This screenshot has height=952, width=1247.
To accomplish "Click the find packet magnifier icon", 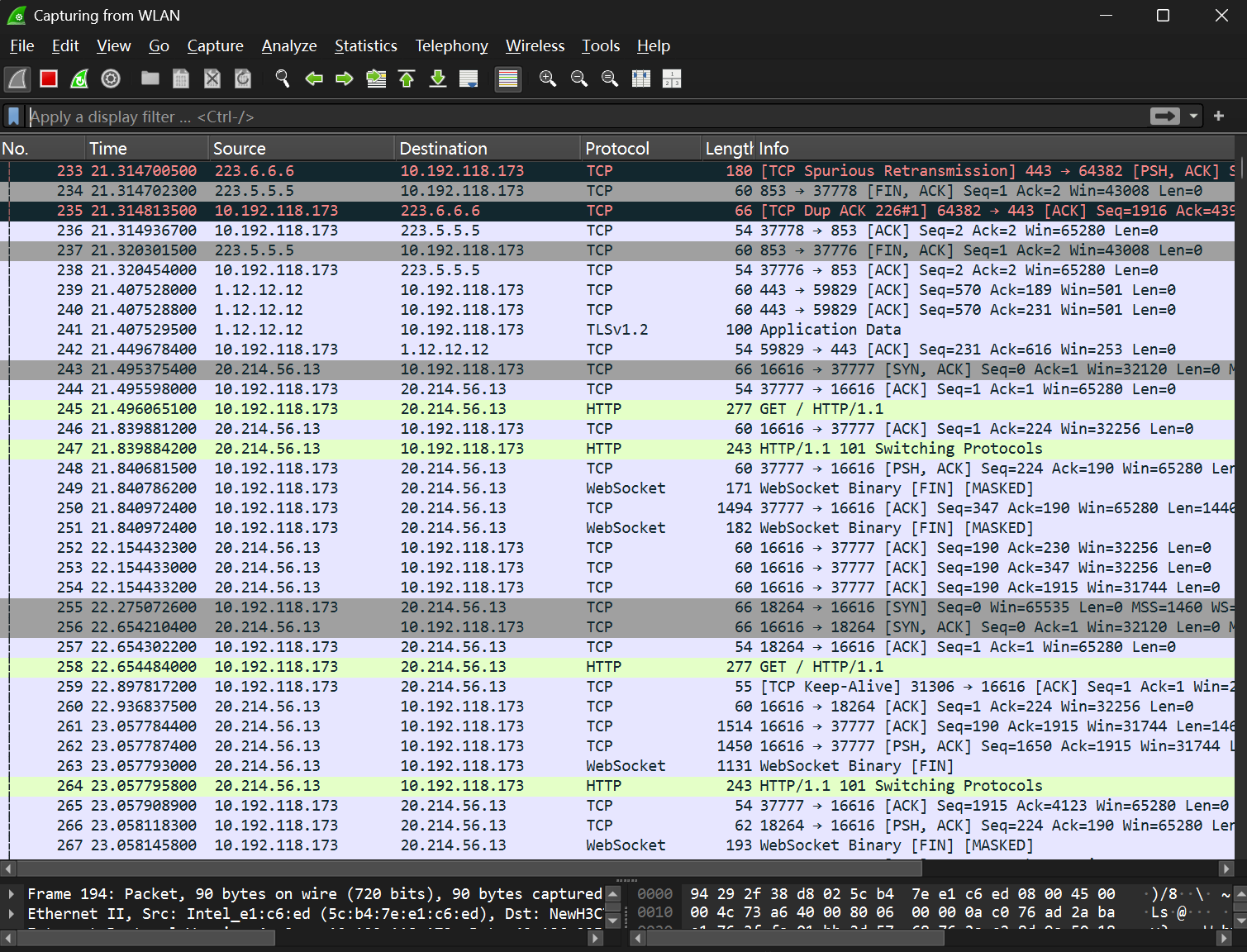I will tap(283, 79).
